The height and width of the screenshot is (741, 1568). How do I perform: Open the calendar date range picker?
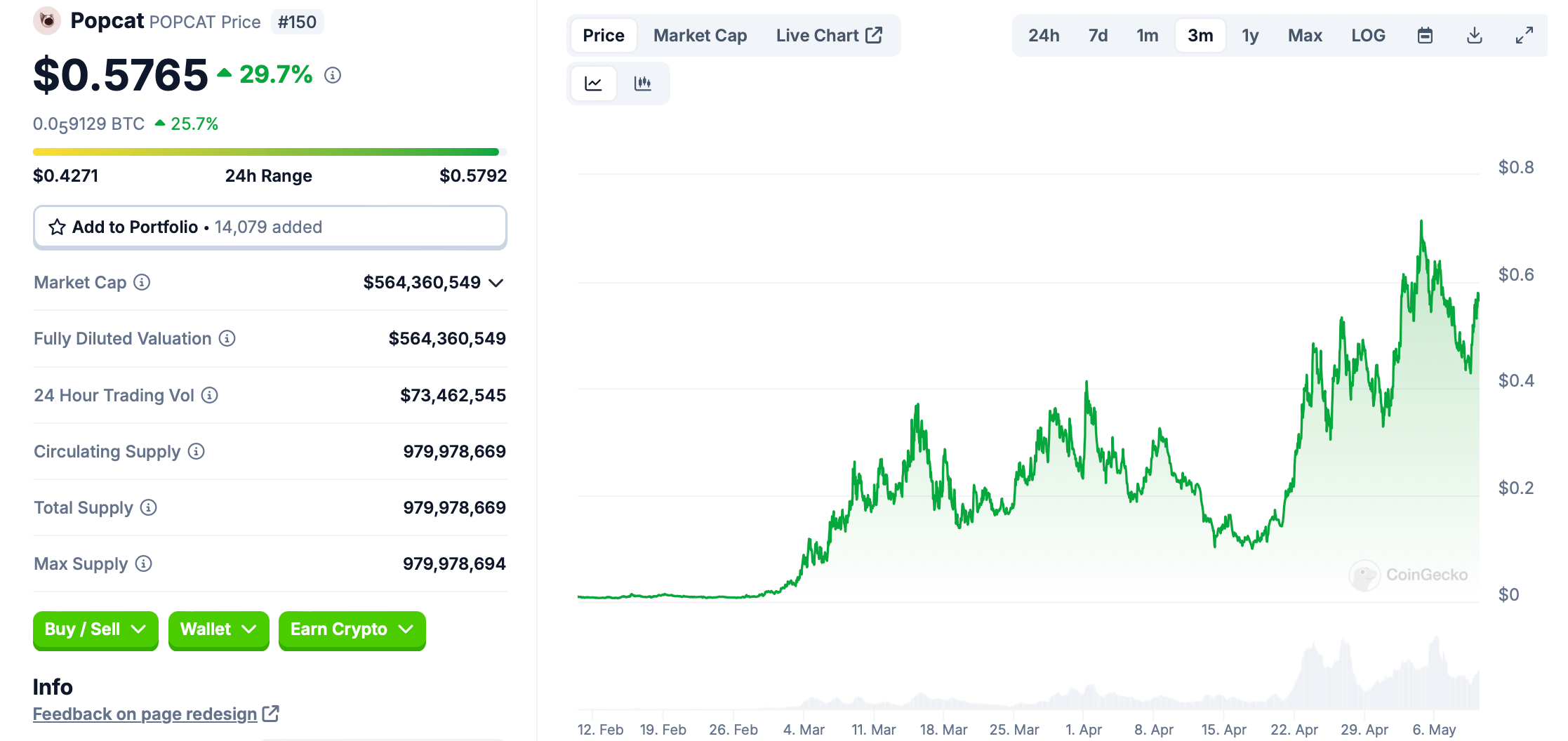[1425, 35]
